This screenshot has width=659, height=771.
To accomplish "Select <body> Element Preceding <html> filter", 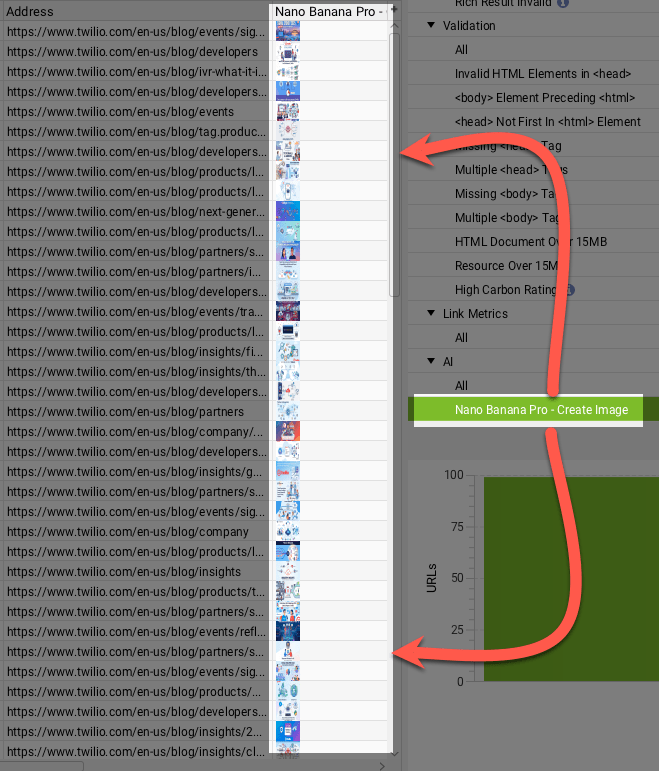I will [x=545, y=98].
